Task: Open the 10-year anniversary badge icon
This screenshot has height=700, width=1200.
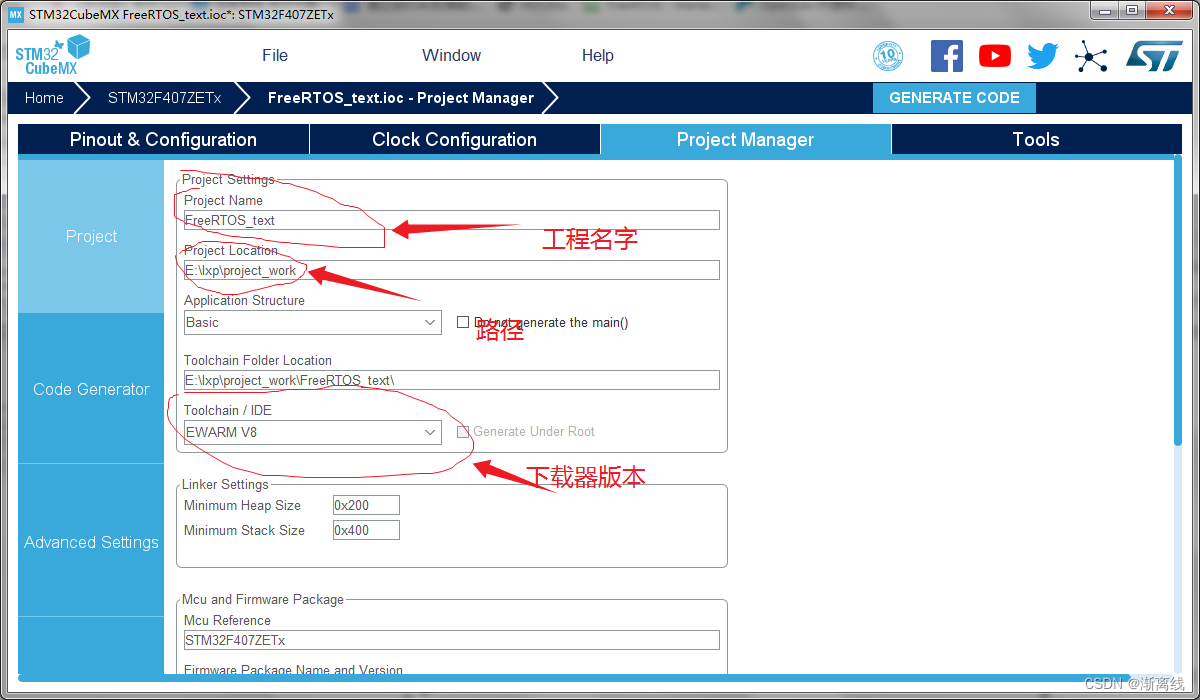Action: click(888, 56)
